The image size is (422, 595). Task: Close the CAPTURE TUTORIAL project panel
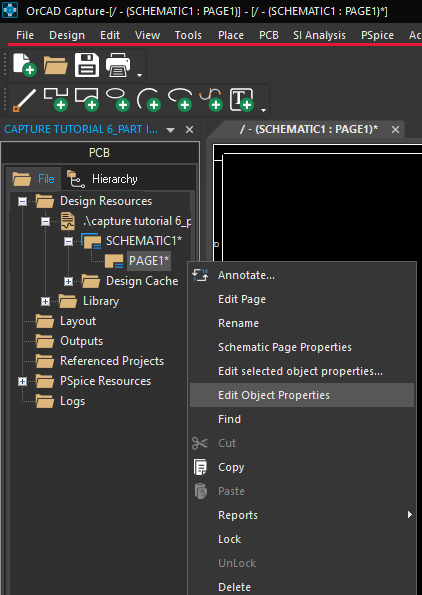point(189,130)
